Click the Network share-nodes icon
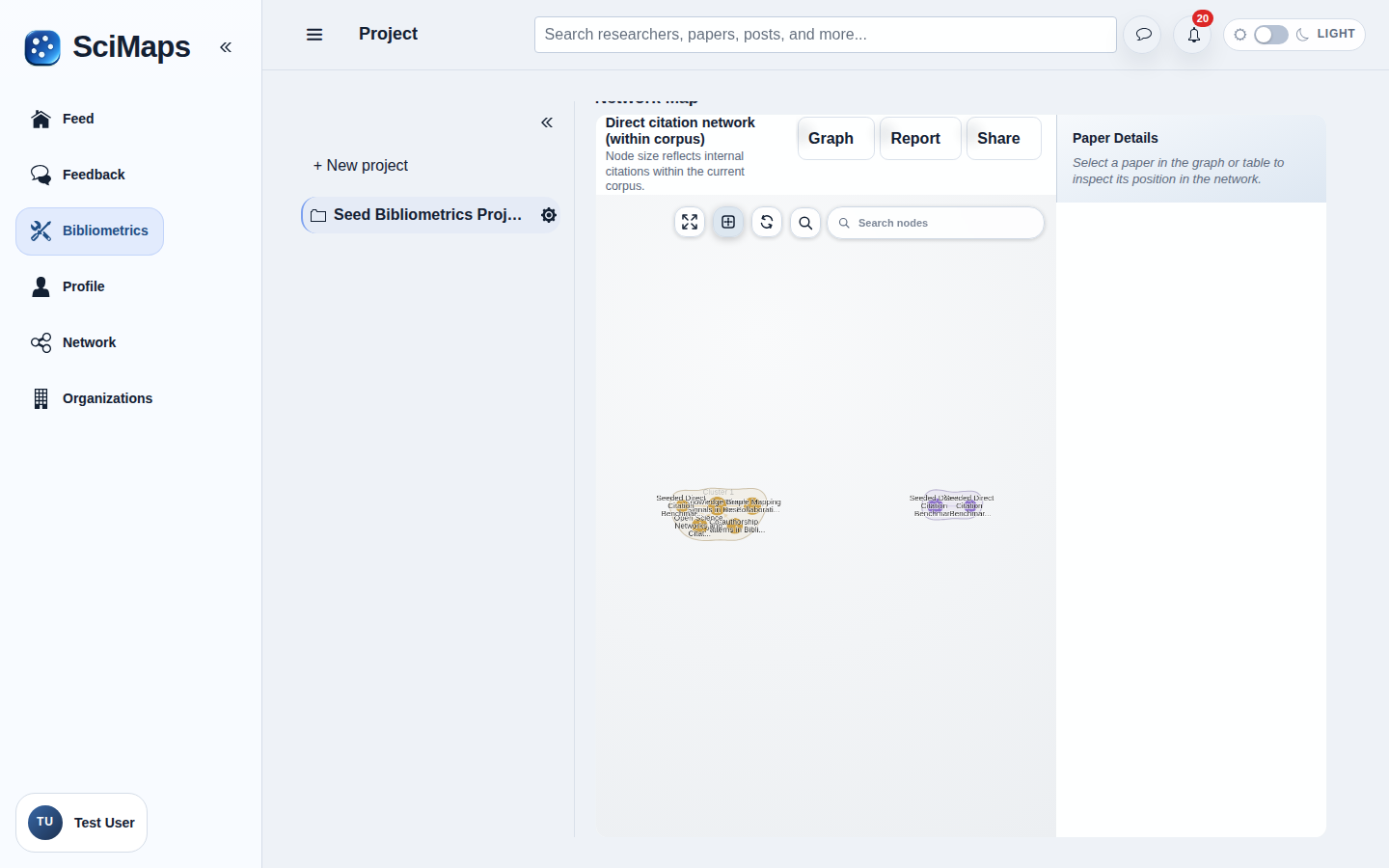Screen dimensions: 1389x868 (41, 342)
